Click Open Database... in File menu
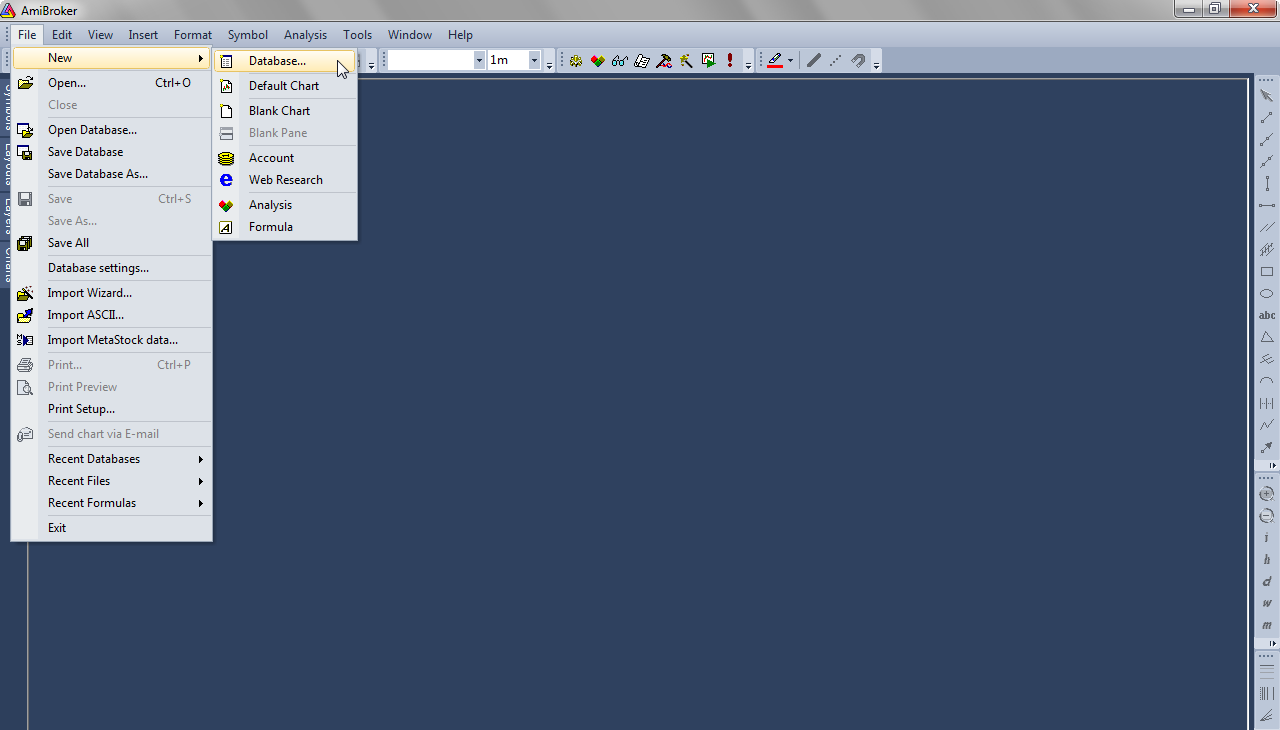The image size is (1280, 730). click(x=112, y=130)
